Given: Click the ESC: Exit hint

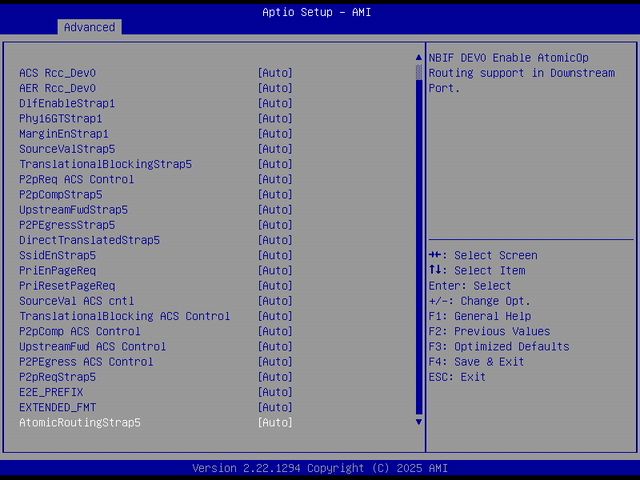Looking at the screenshot, I should click(x=457, y=377).
